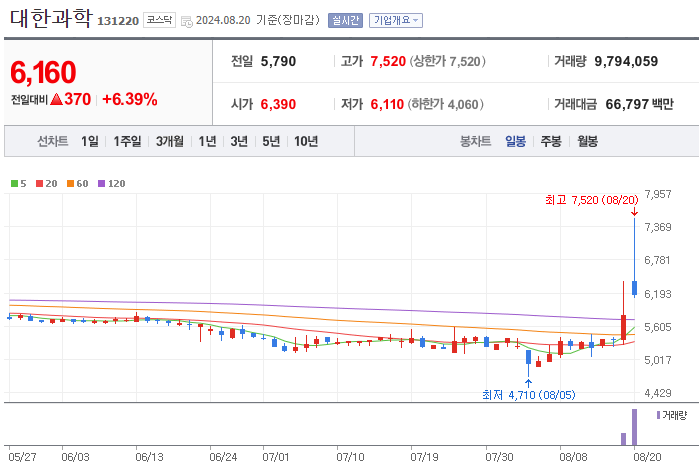Click the 하한가 4,060 lower limit text

tap(445, 104)
